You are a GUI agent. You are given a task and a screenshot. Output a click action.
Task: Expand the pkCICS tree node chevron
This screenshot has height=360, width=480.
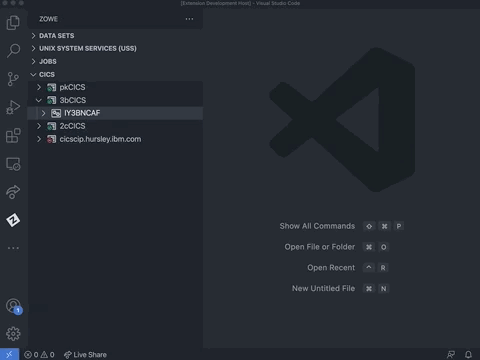39,87
